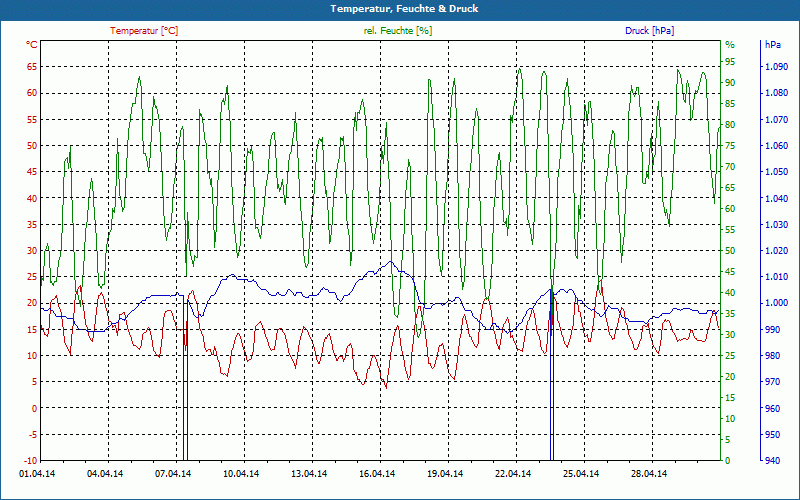Click the date label 01.04.14
Viewport: 800px width, 500px height.
coord(37,474)
